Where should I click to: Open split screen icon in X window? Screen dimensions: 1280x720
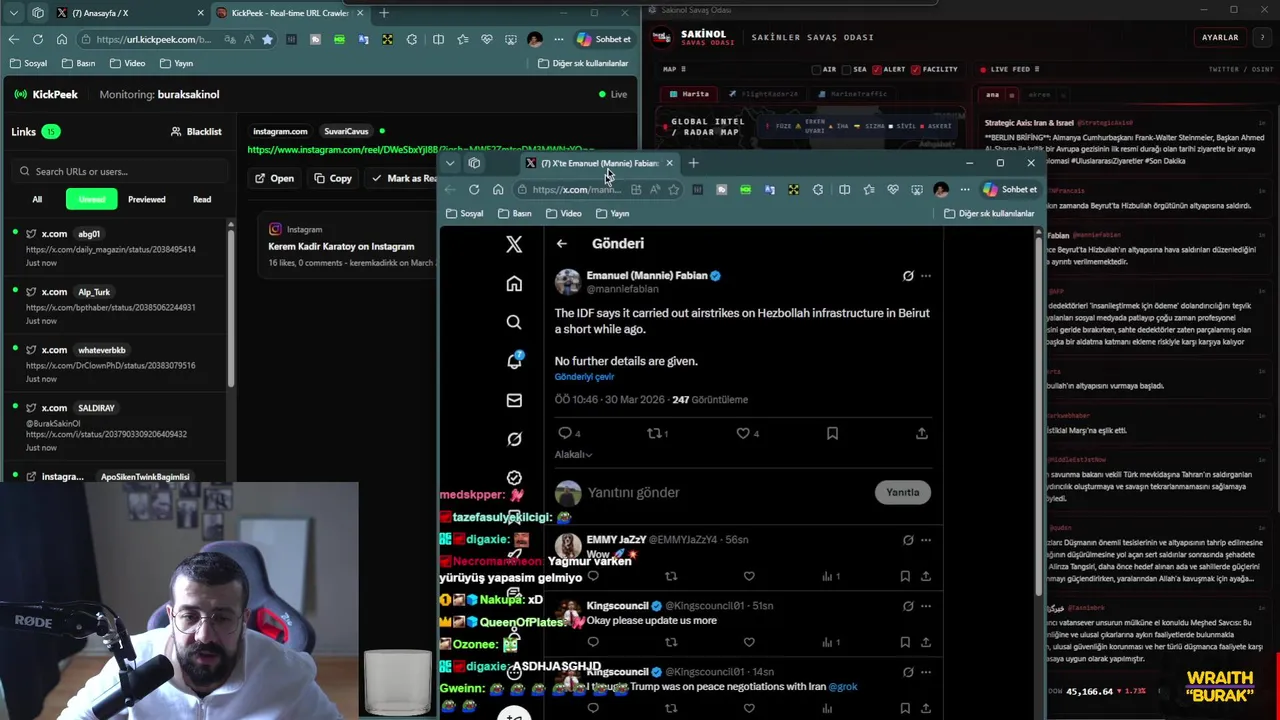844,190
